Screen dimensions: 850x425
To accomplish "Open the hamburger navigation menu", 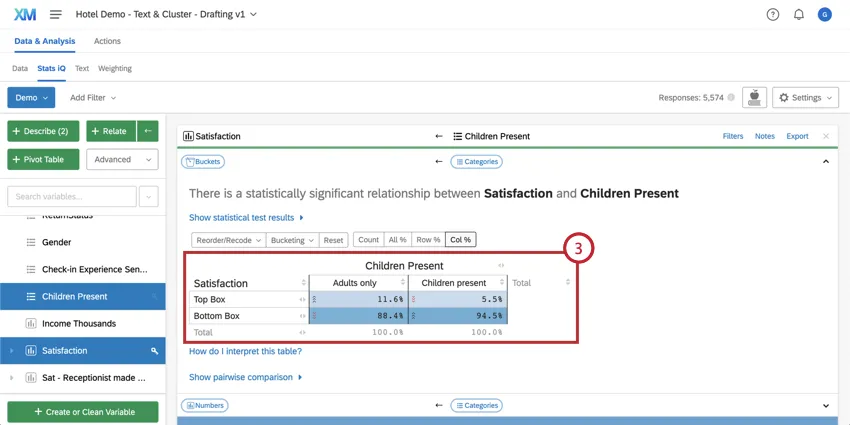I will pyautogui.click(x=56, y=15).
